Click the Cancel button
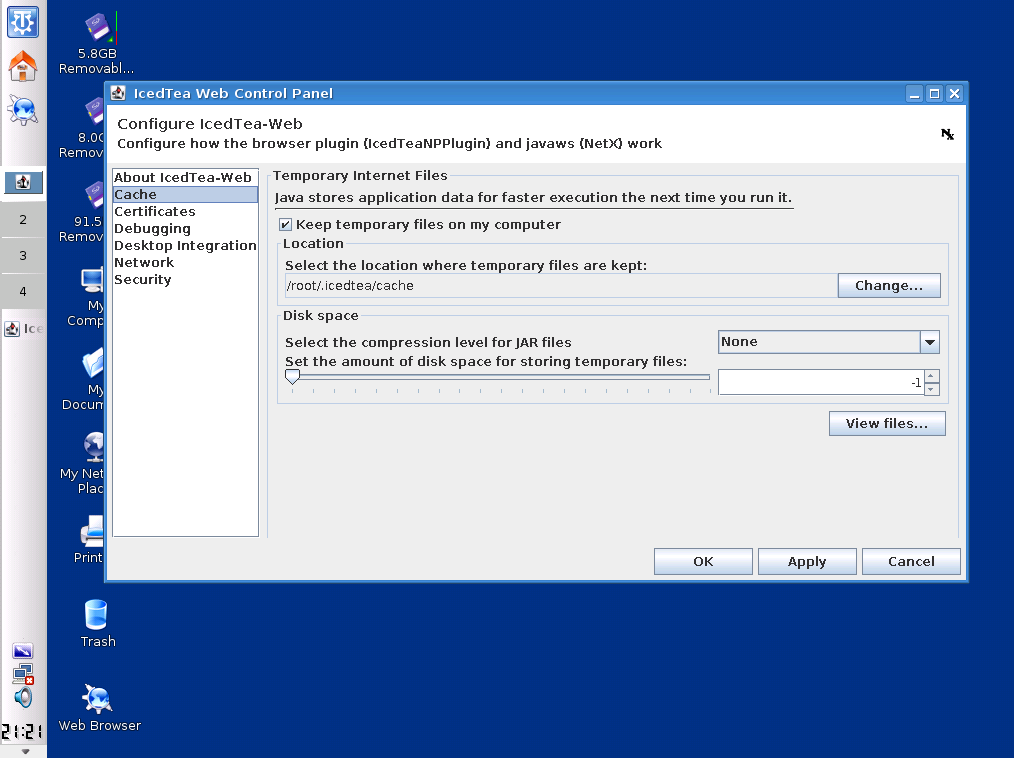The height and width of the screenshot is (758, 1014). 911,561
